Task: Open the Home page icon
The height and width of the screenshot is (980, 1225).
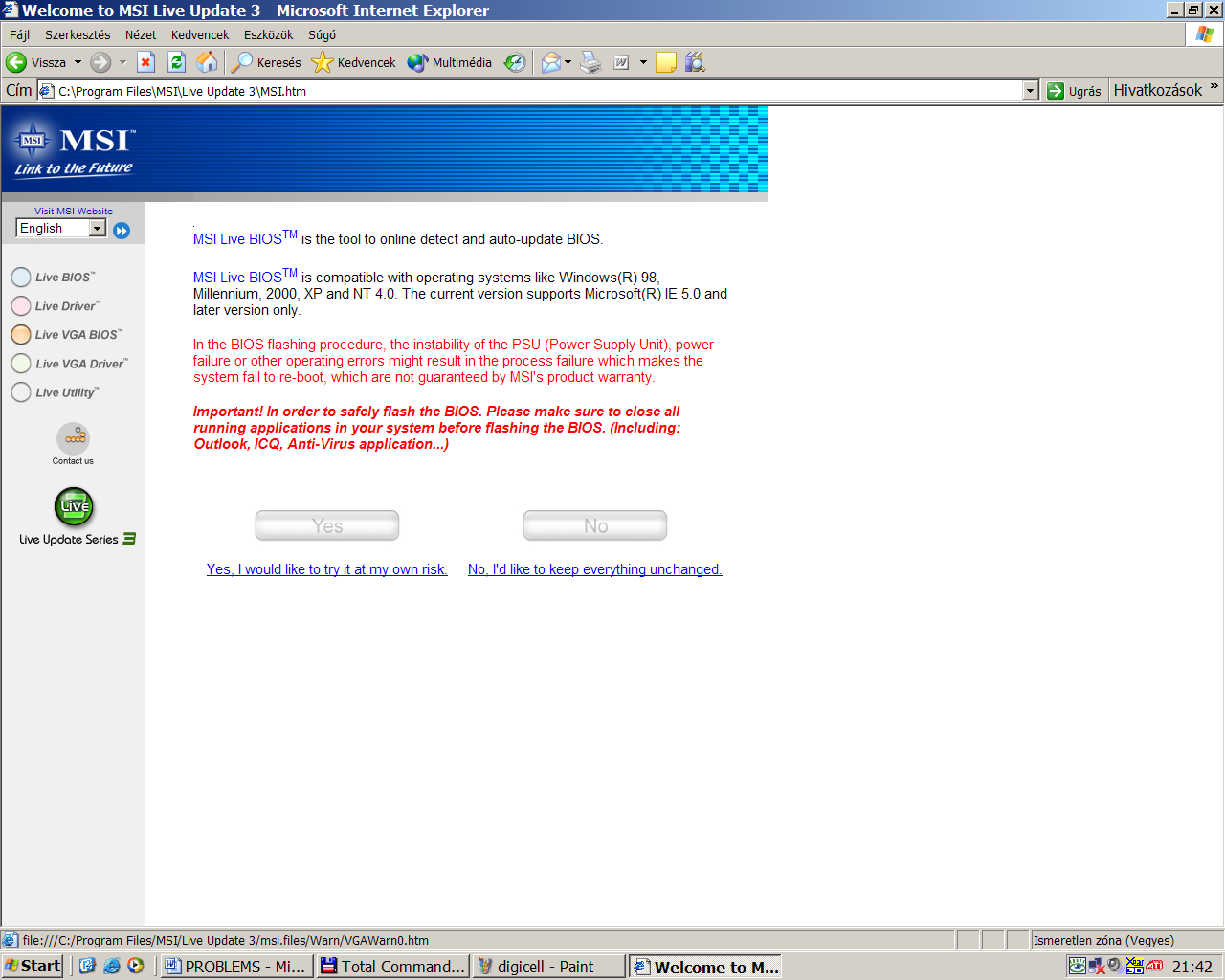Action: 207,62
